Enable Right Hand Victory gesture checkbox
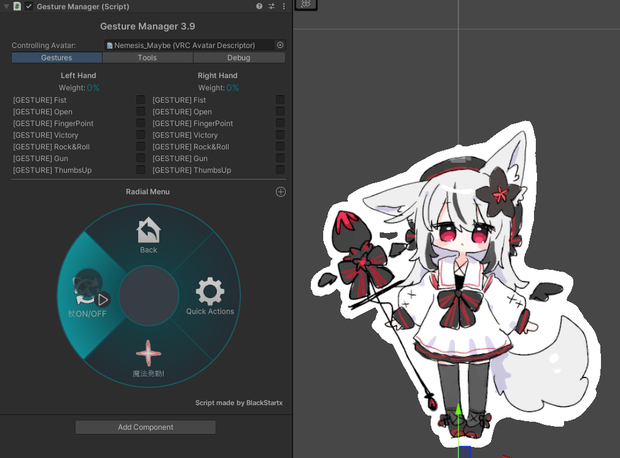 (280, 135)
